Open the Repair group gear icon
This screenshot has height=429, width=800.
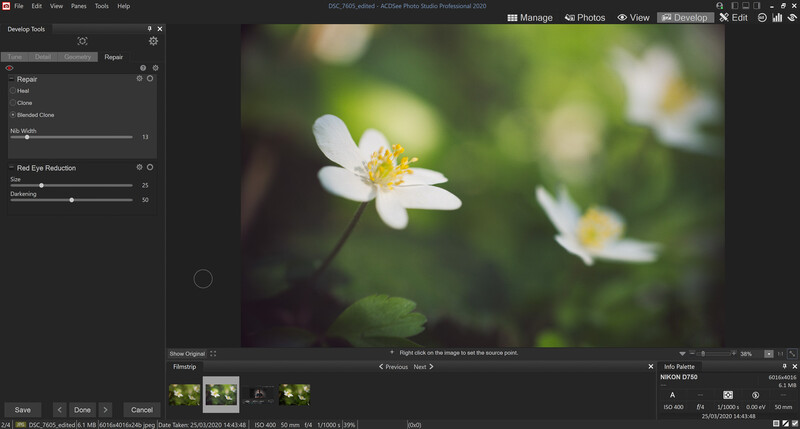click(139, 79)
